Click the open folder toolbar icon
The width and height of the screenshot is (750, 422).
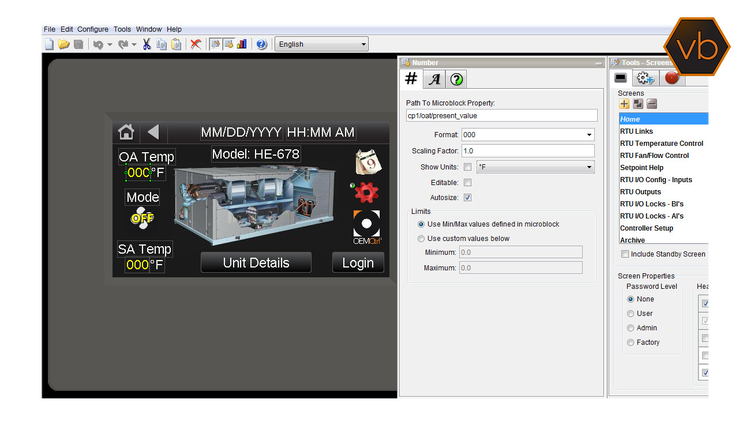tap(64, 44)
